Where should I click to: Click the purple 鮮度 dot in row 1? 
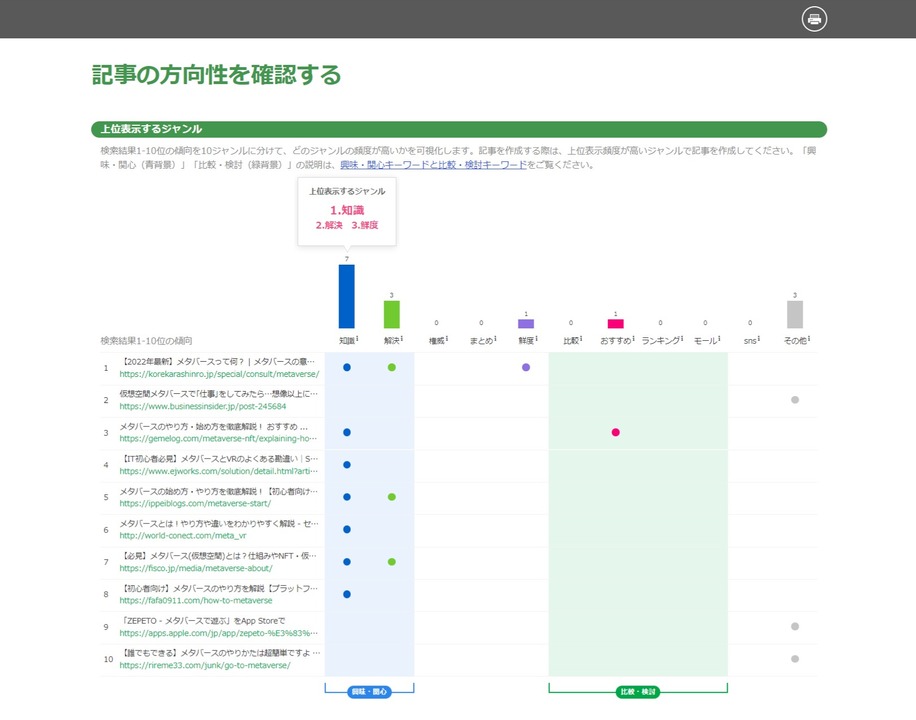click(526, 368)
